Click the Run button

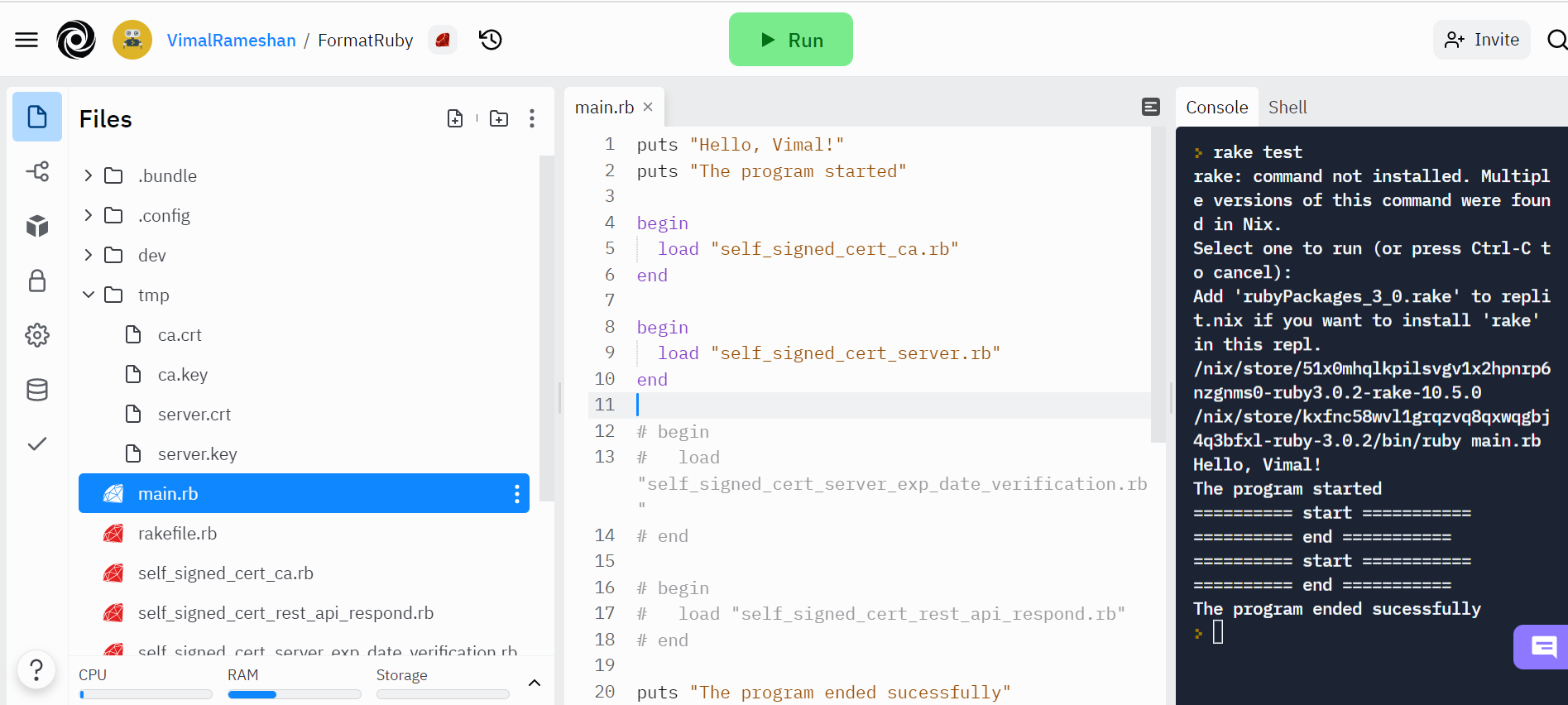click(x=791, y=40)
